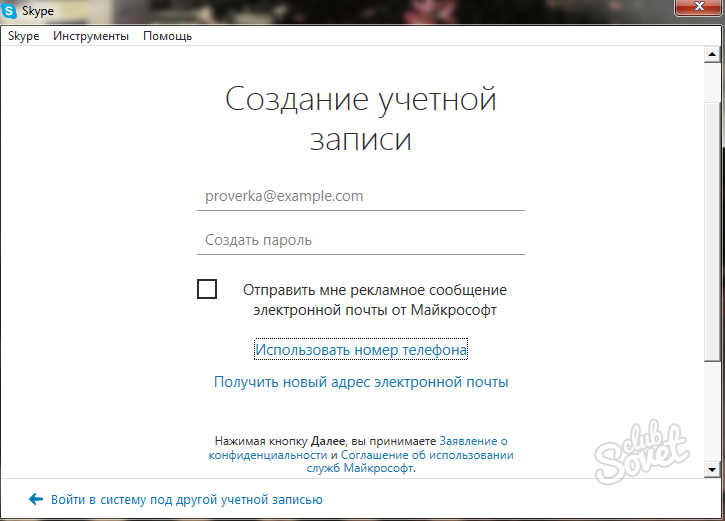Screen dimensions: 725x521
Task: Open the Инструменты menu
Action: pyautogui.click(x=91, y=36)
